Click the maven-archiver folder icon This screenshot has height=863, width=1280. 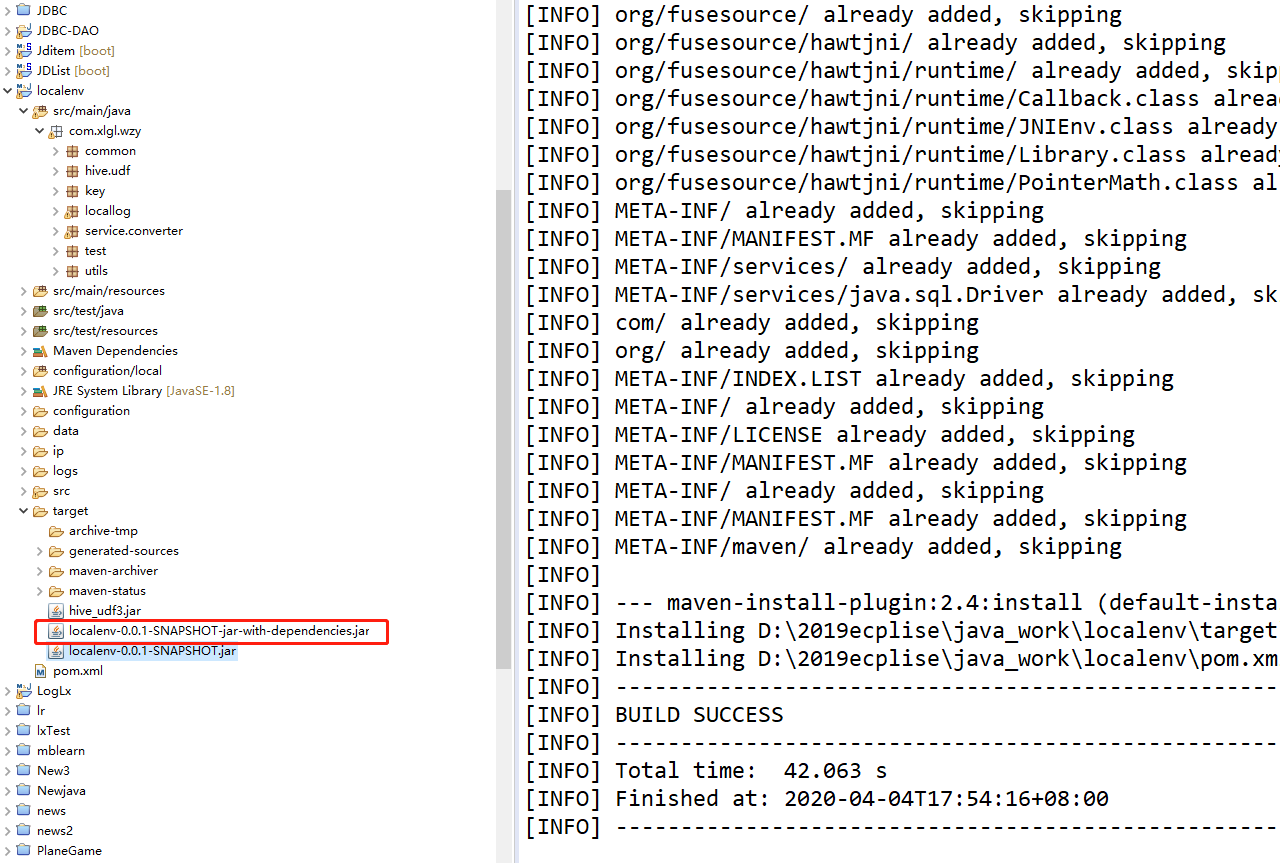tap(56, 570)
